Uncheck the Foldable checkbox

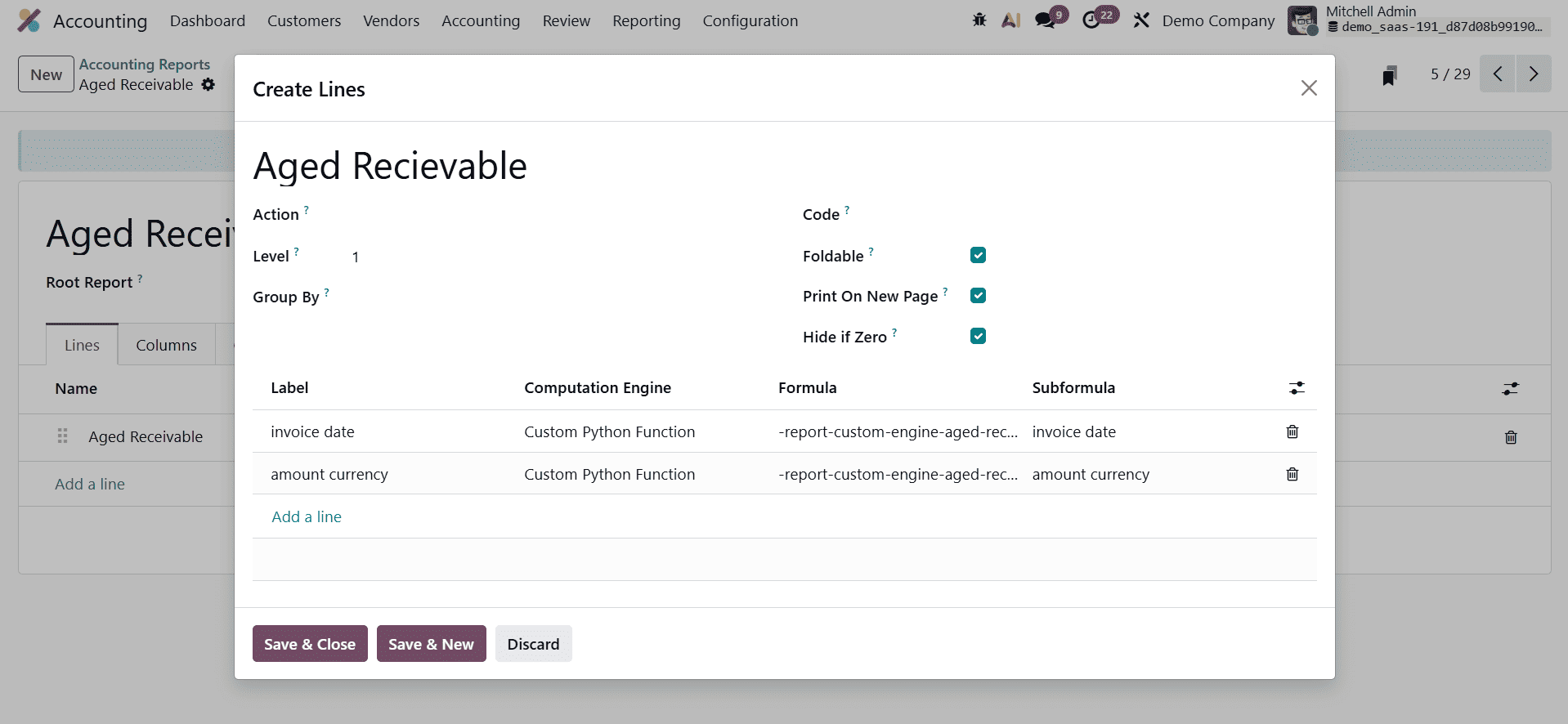(x=978, y=255)
